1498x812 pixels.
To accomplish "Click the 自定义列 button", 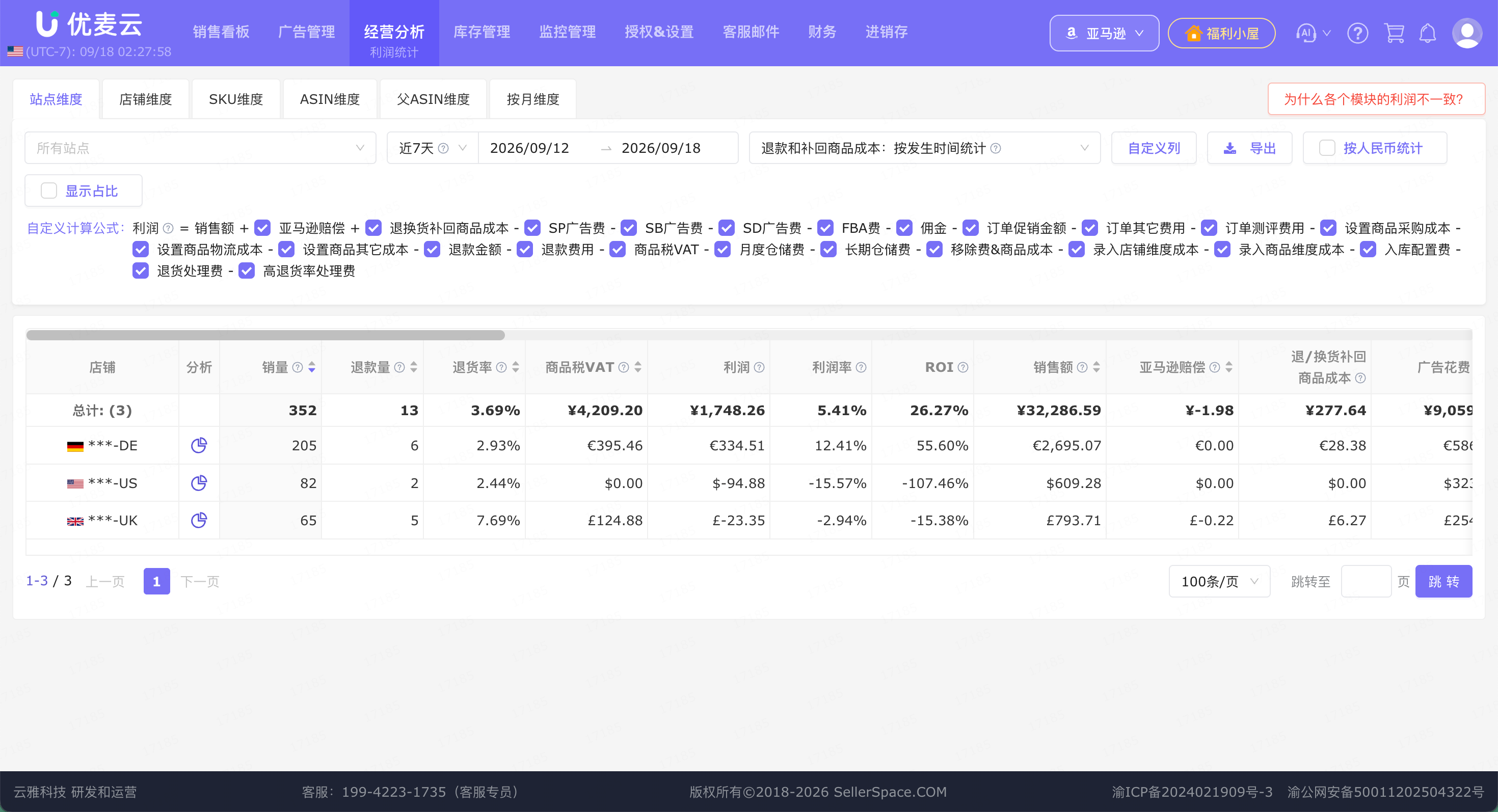I will coord(1154,148).
